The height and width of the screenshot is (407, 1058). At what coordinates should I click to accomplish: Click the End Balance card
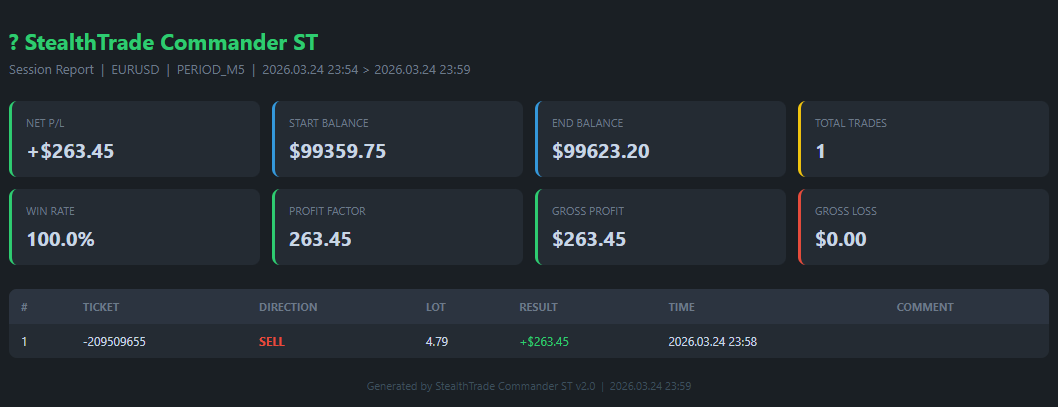tap(660, 139)
